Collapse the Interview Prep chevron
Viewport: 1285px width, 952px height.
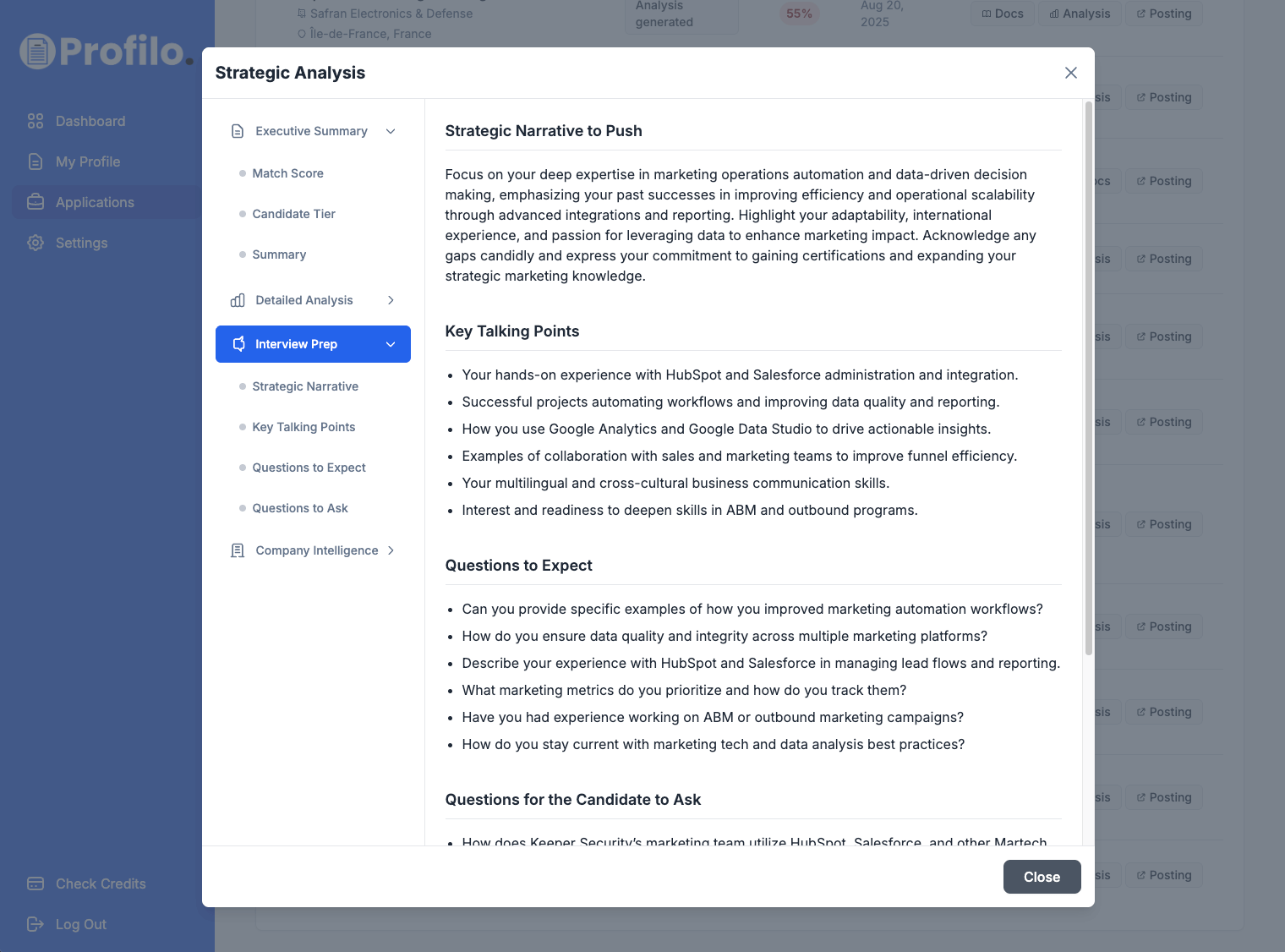click(391, 344)
